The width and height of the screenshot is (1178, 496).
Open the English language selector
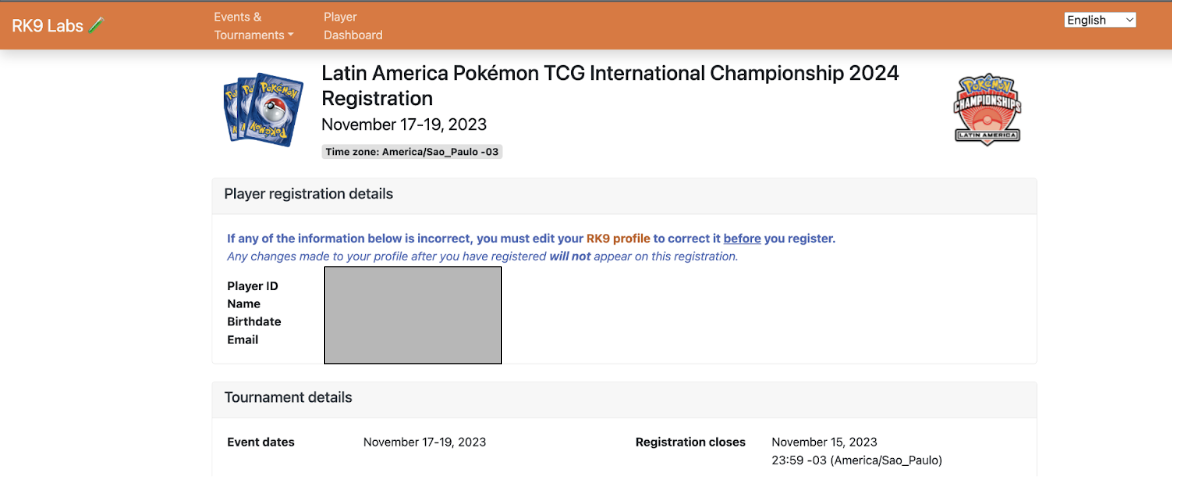click(1100, 20)
